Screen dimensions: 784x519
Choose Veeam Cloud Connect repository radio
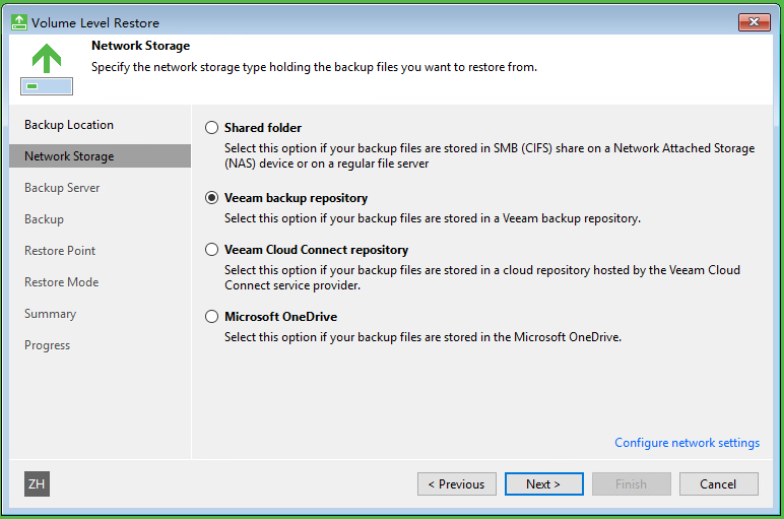coord(212,250)
